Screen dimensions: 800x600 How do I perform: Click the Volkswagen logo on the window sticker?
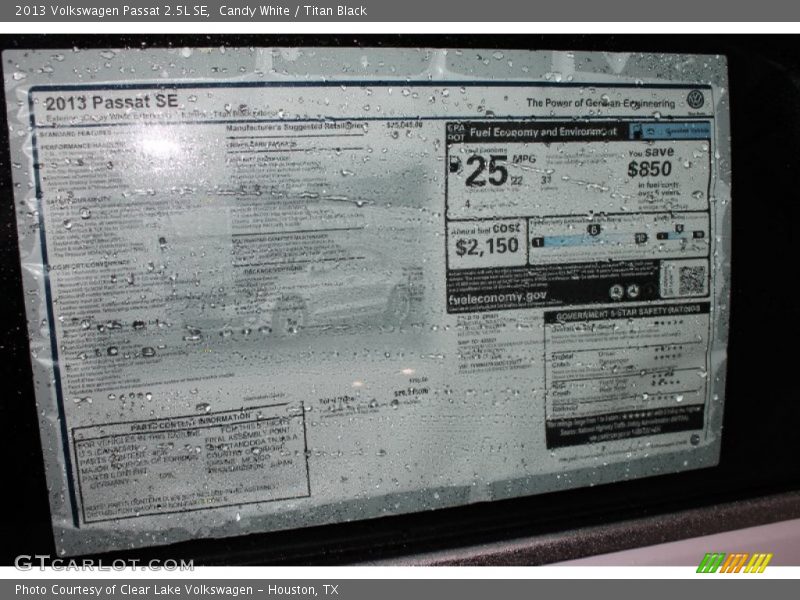[695, 99]
